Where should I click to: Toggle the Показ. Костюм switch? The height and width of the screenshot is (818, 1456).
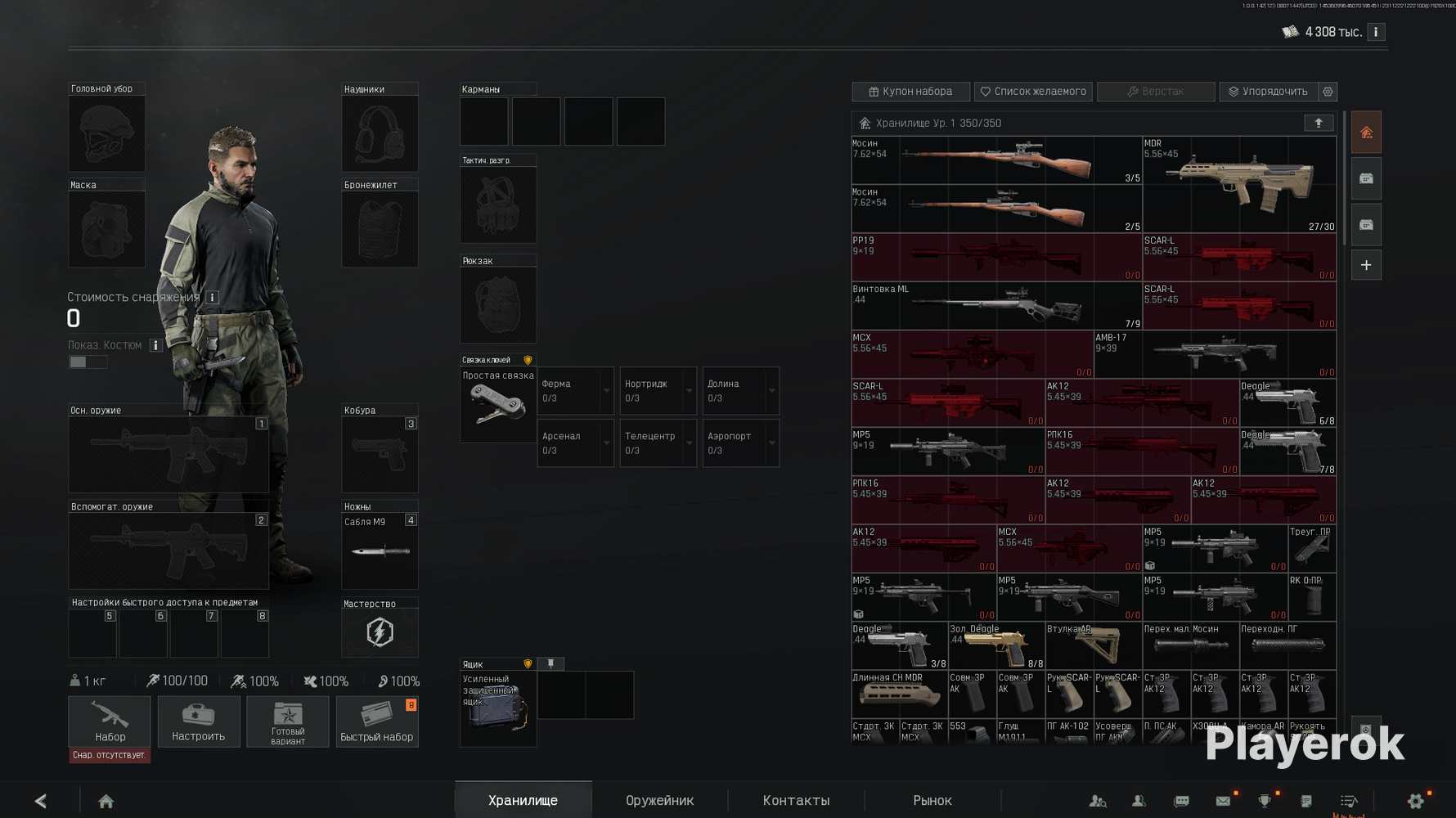[x=87, y=362]
